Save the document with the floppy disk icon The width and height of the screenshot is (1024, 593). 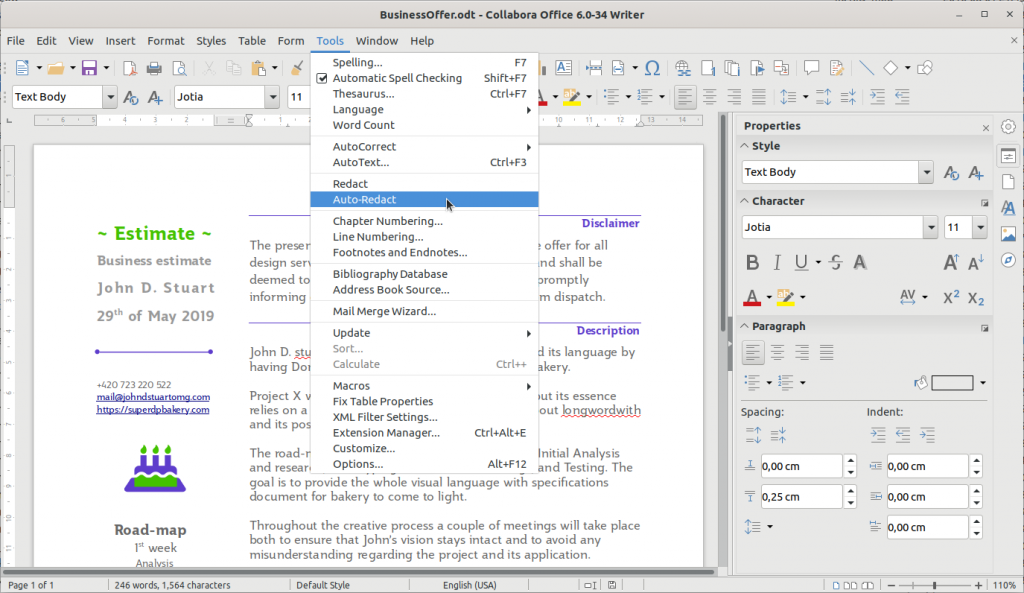89,68
